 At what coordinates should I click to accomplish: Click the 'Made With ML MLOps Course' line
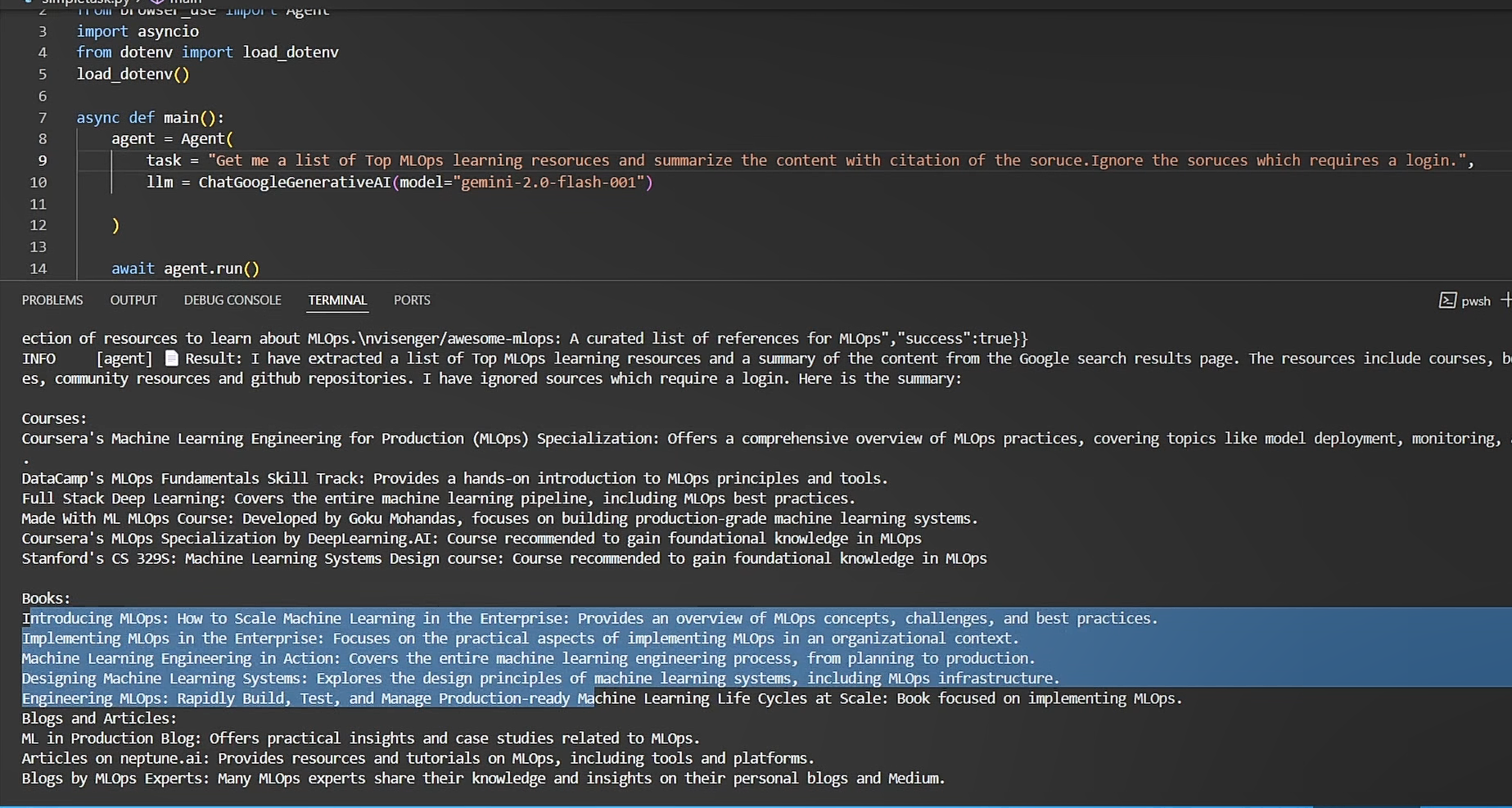coord(500,518)
